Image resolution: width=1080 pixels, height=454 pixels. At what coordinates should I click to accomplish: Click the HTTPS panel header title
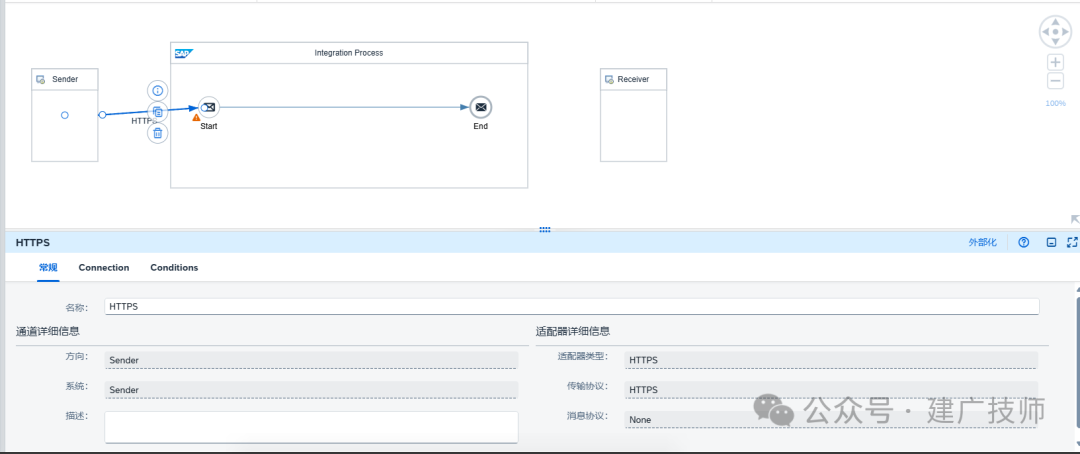[32, 243]
